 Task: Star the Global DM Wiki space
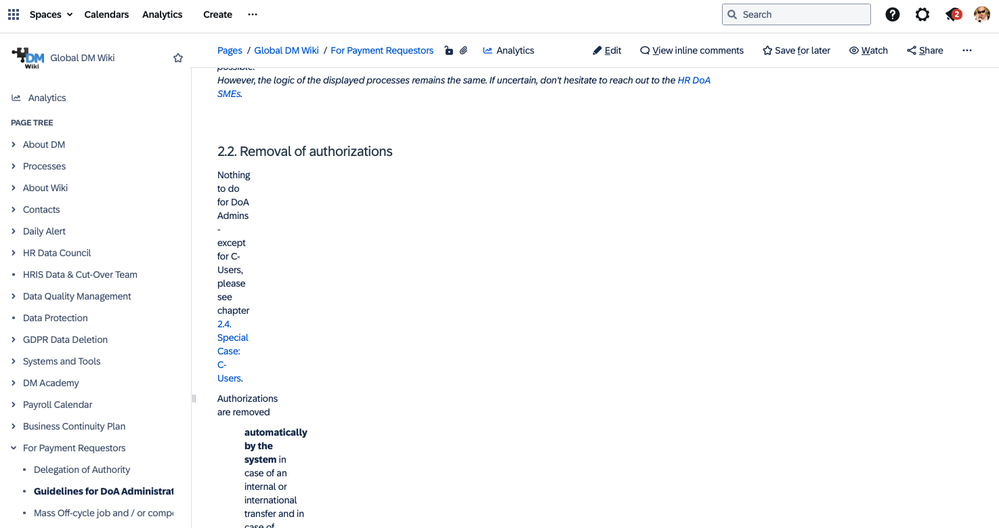tap(178, 58)
